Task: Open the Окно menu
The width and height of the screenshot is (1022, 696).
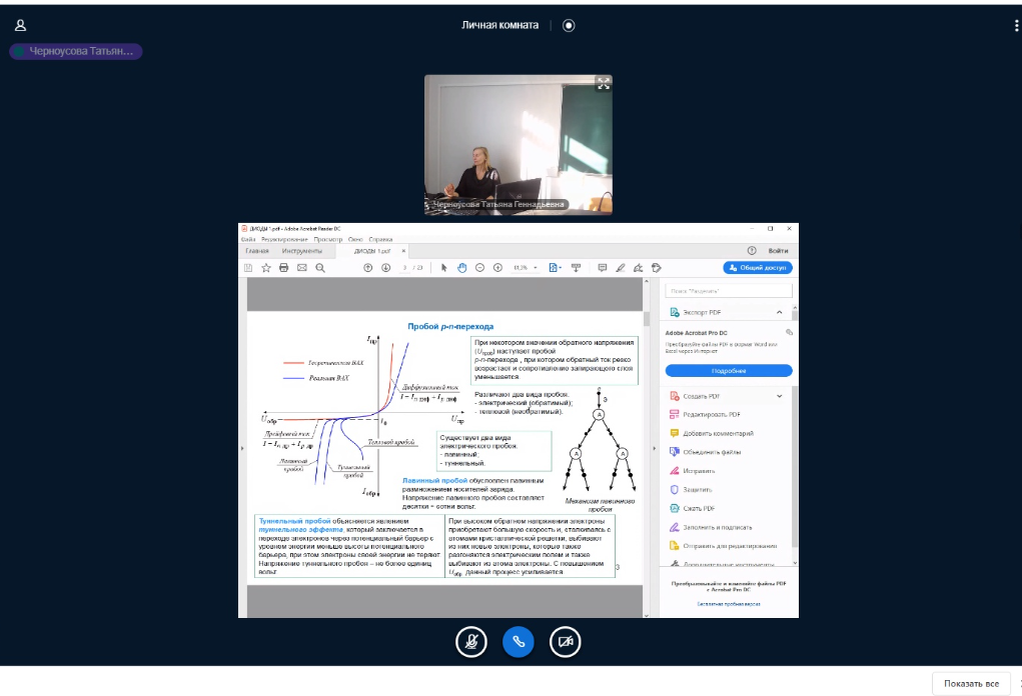Action: coord(355,239)
